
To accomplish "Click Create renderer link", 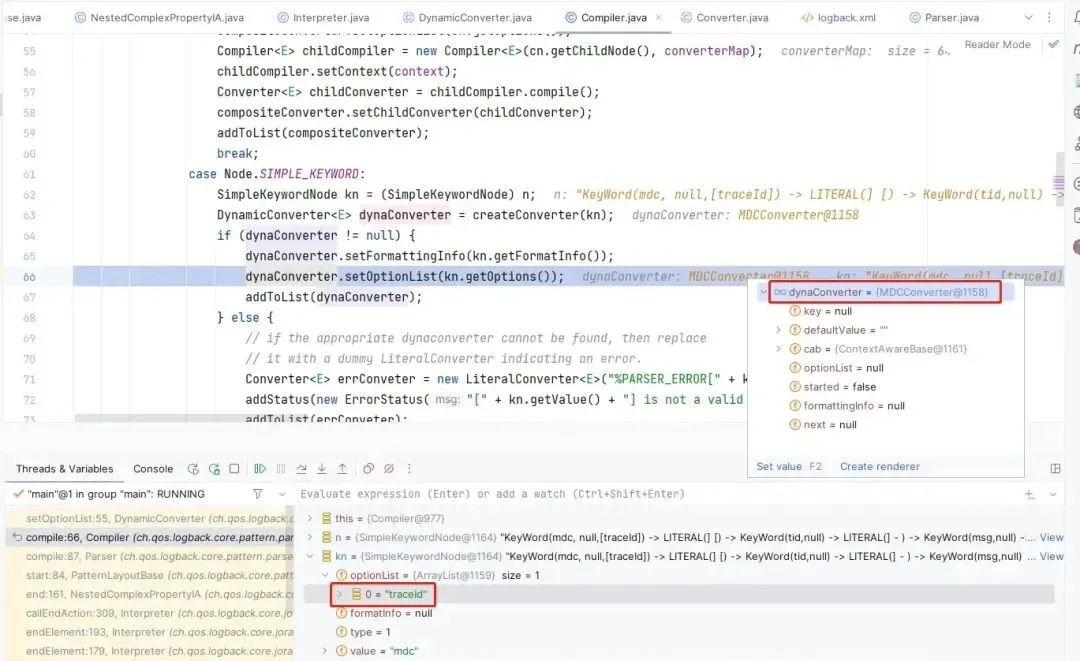I will coord(880,466).
